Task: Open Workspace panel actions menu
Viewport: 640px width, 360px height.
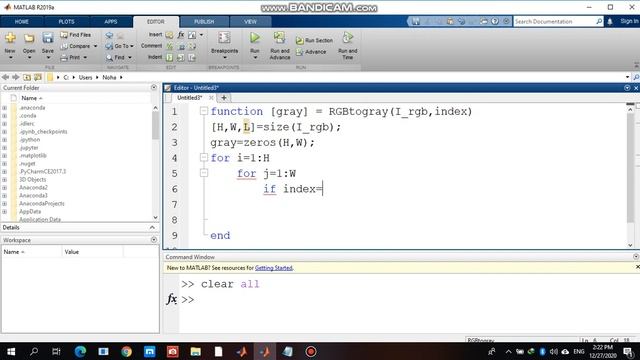Action: tap(154, 240)
